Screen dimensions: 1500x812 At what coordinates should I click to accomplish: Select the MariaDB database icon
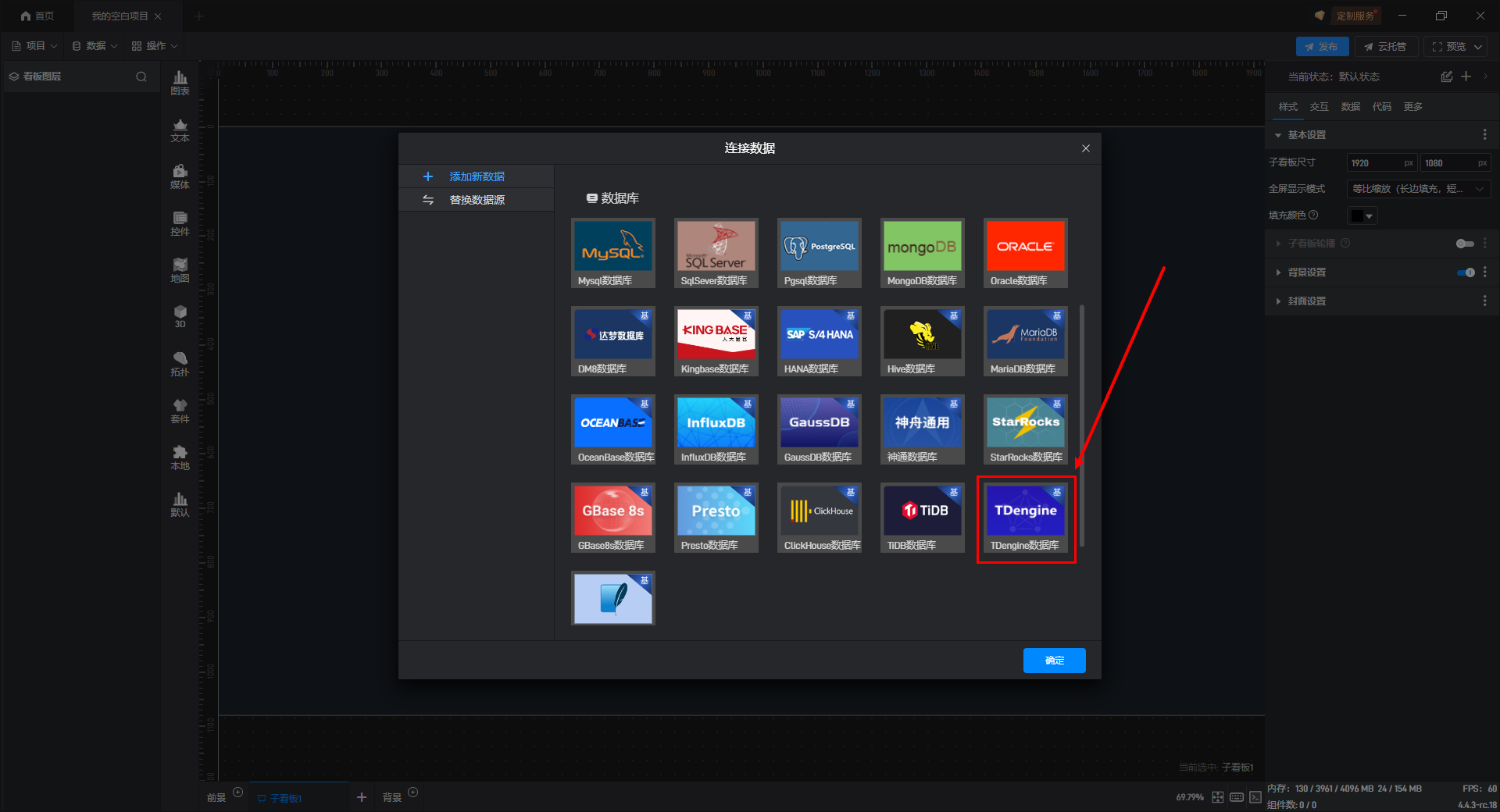tap(1026, 341)
